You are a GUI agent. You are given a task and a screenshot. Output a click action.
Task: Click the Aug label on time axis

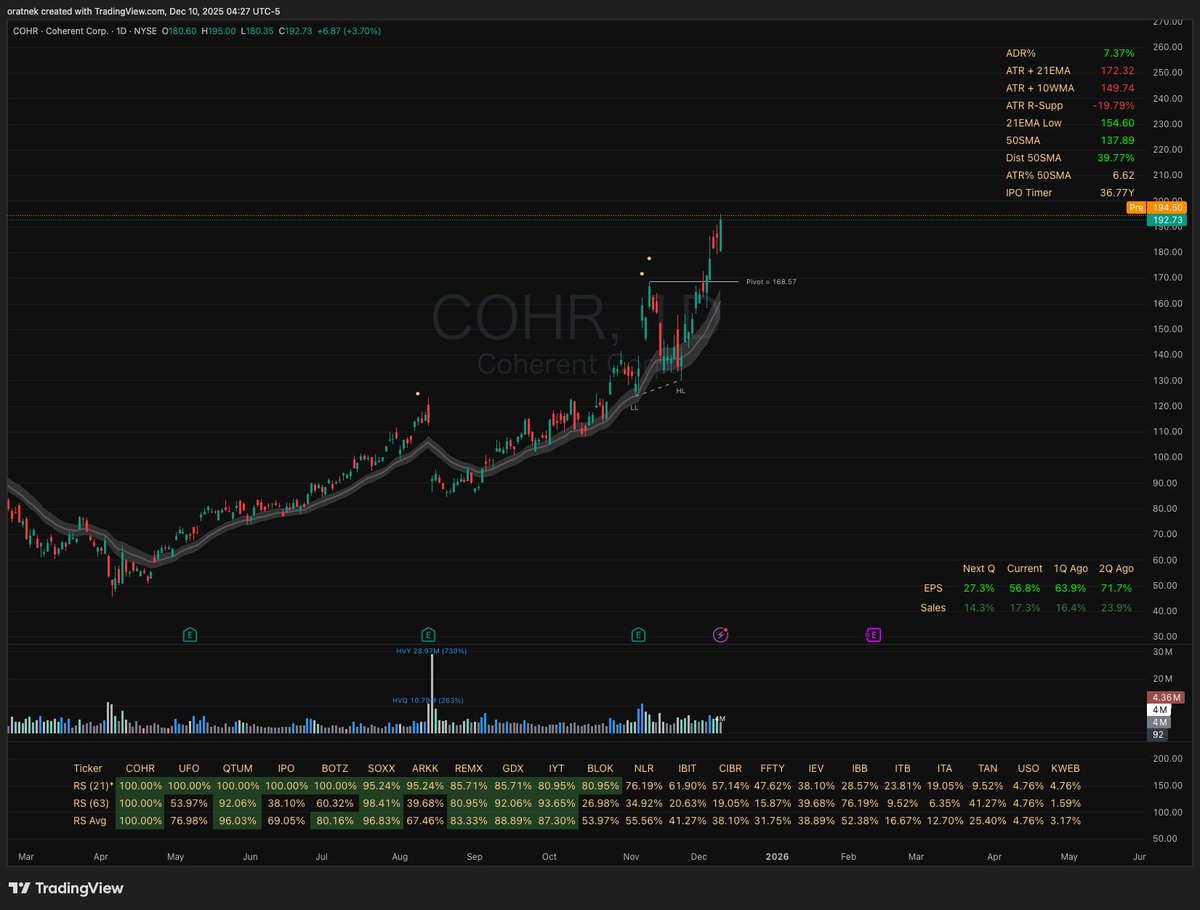[400, 857]
